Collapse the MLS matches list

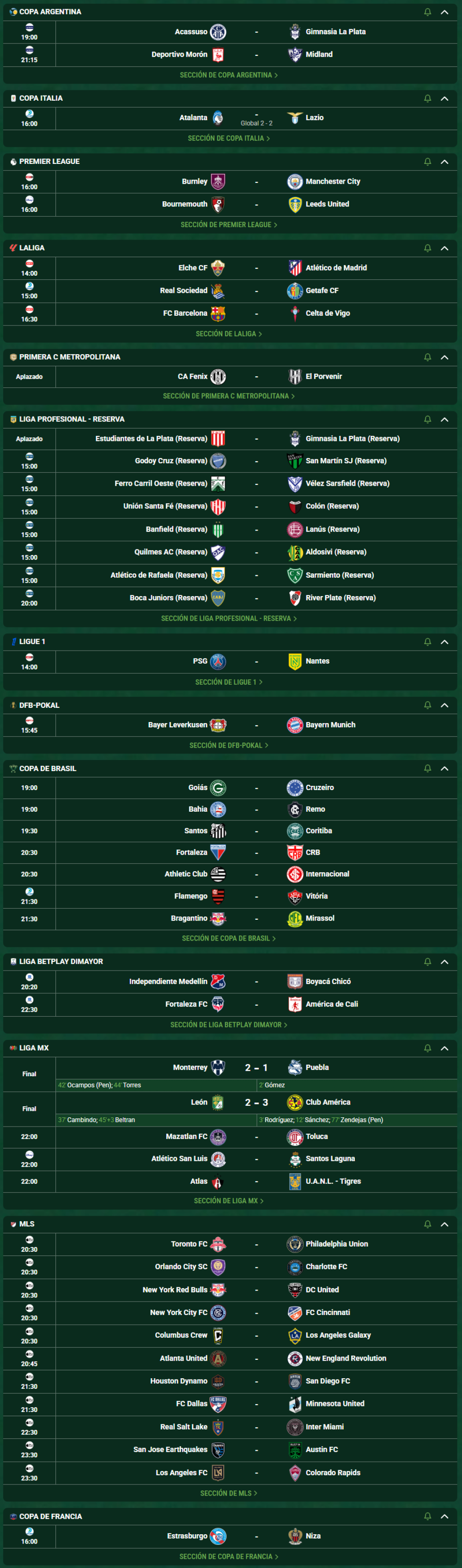tap(444, 1224)
